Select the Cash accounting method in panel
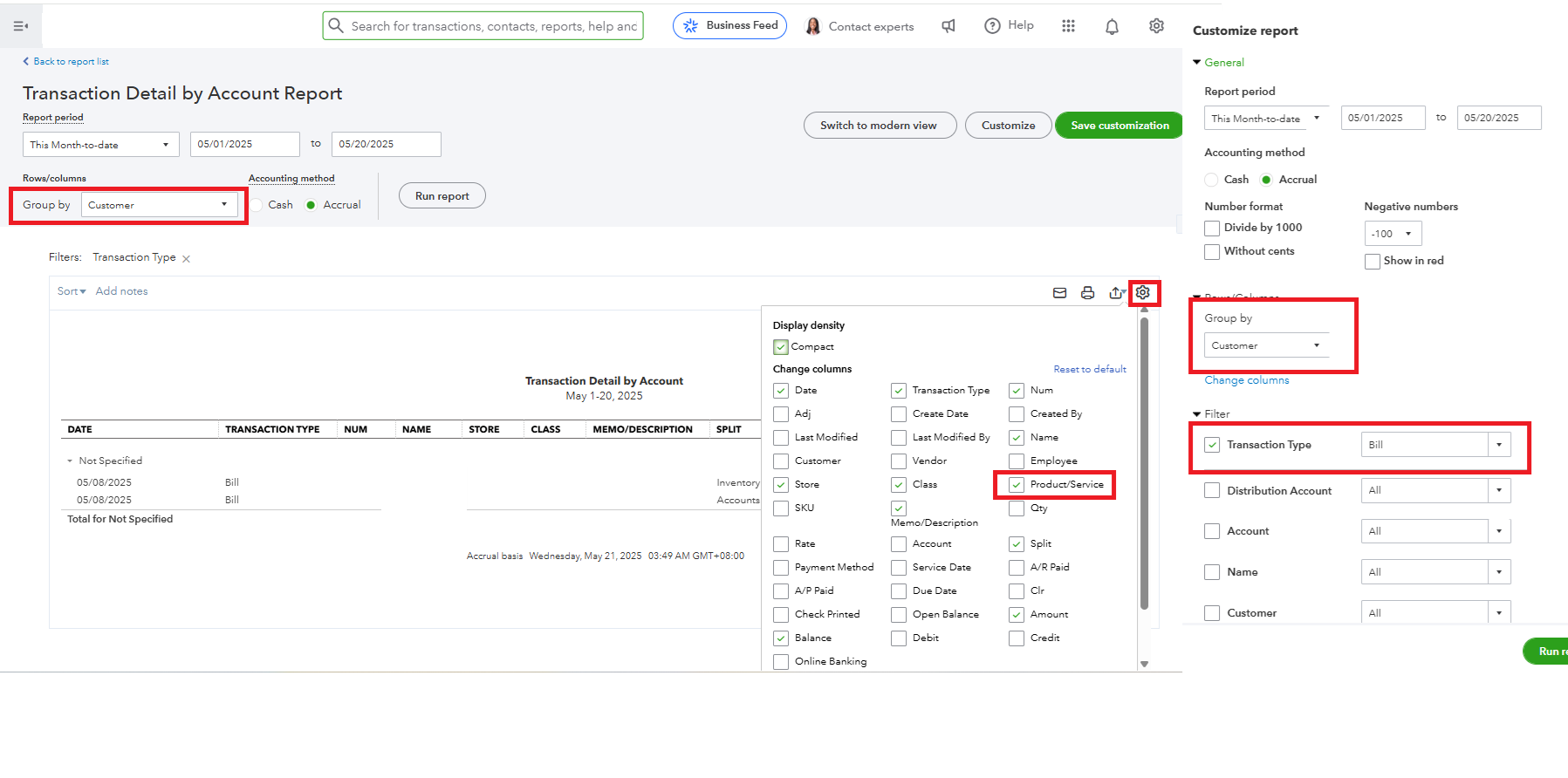The height and width of the screenshot is (778, 1568). [1211, 180]
